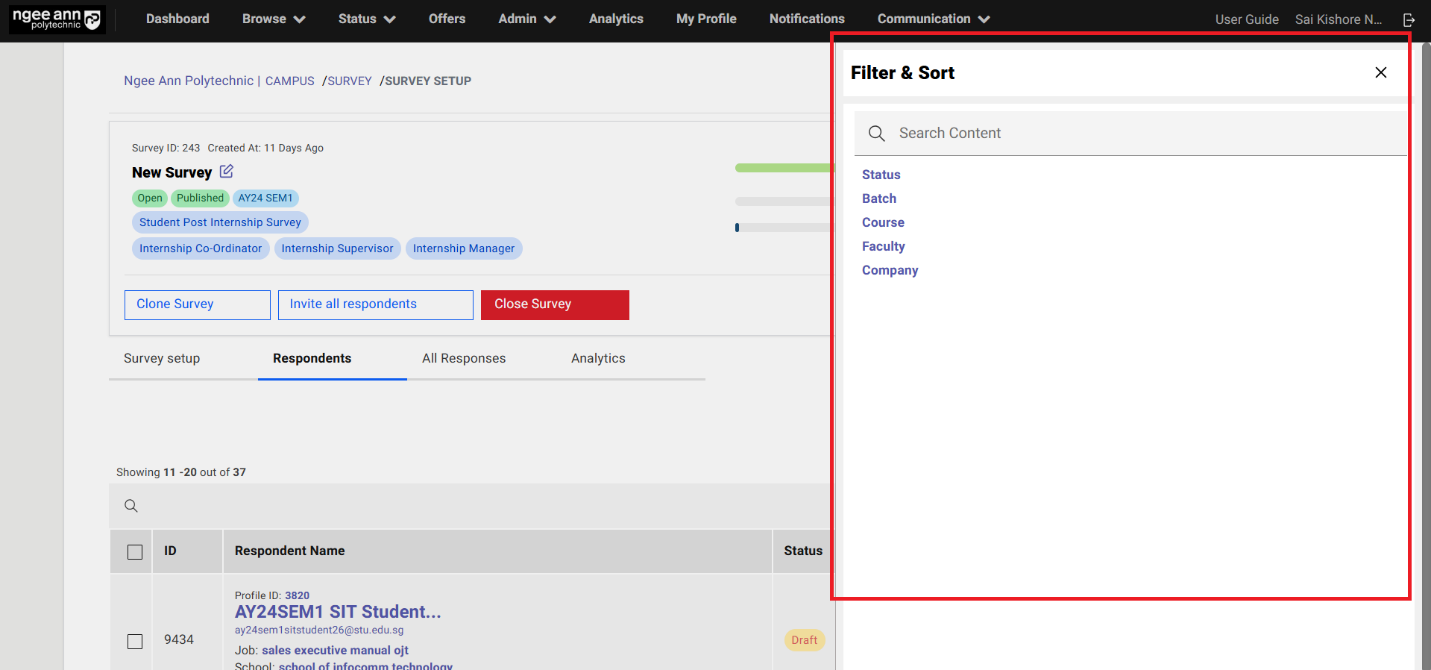Open the Communication dropdown menu
The height and width of the screenshot is (670, 1431).
click(933, 19)
